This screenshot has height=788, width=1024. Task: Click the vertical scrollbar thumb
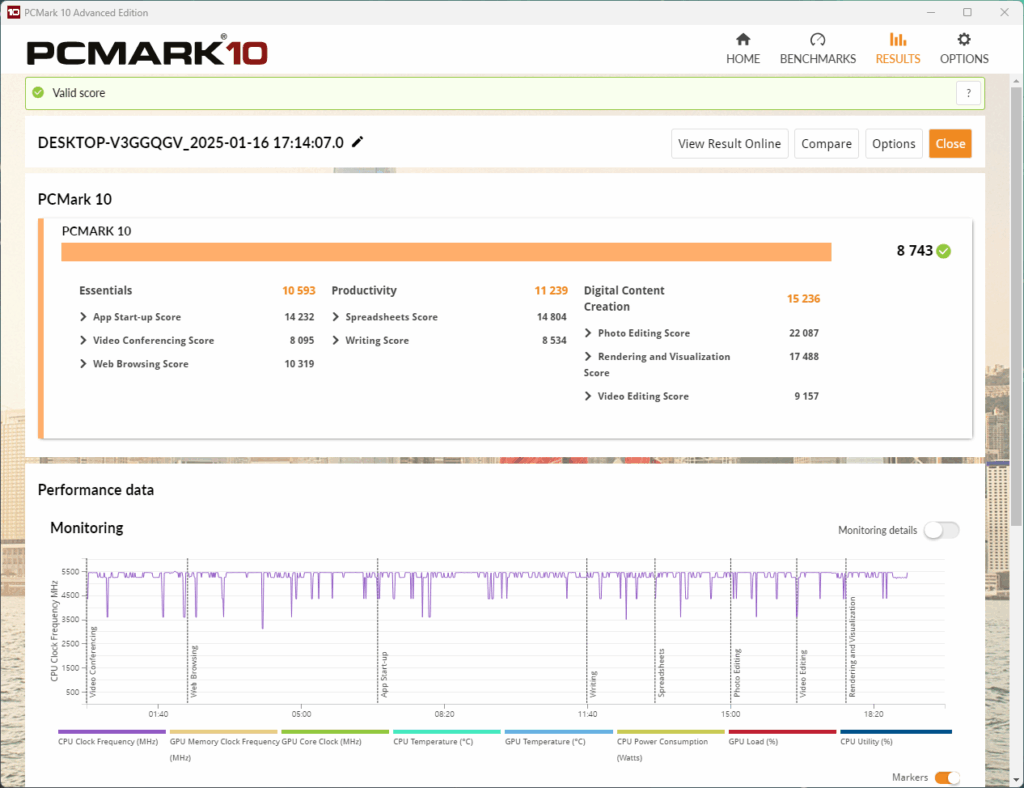coord(1016,307)
